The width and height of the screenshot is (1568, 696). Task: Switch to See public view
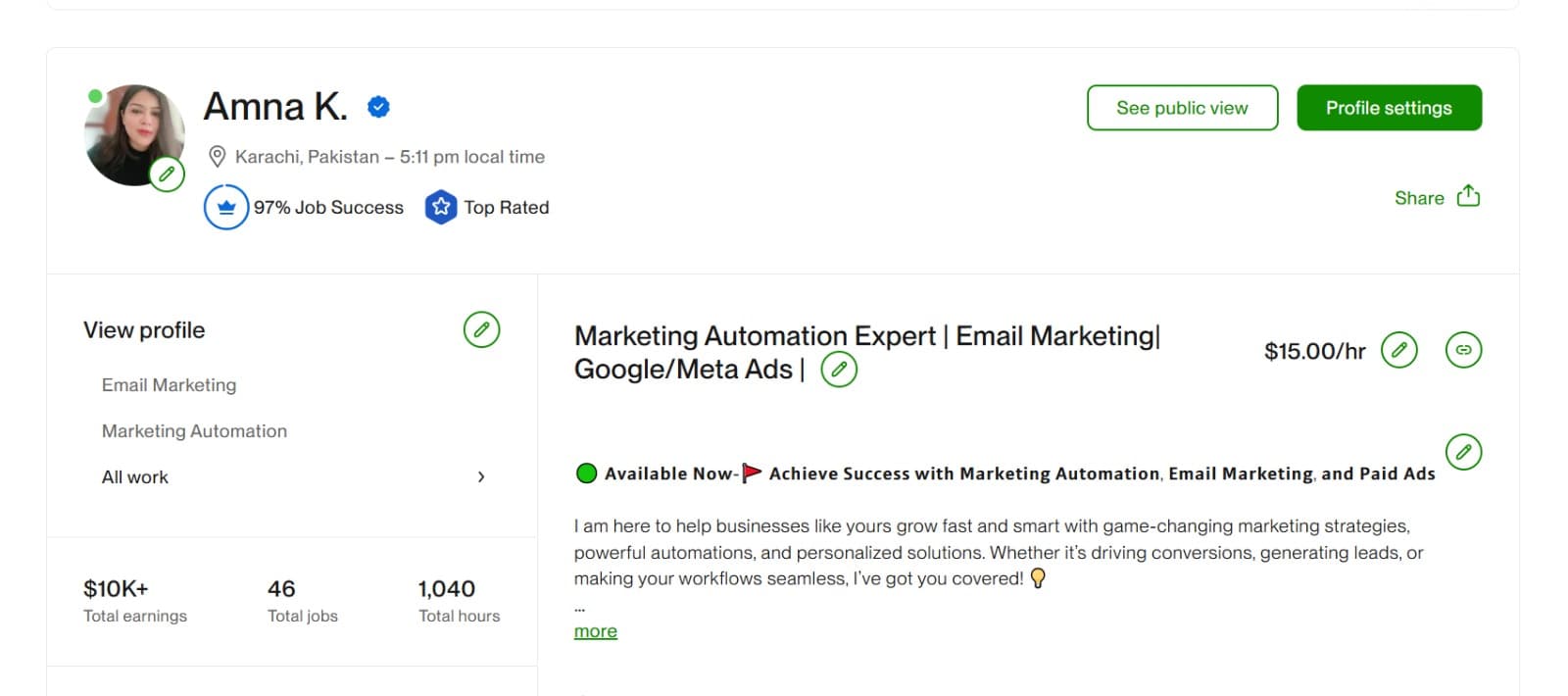tap(1182, 108)
